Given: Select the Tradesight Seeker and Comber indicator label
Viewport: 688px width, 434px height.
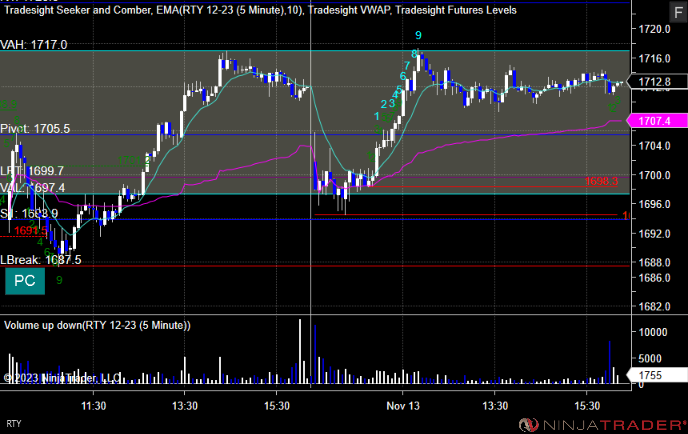Looking at the screenshot, I should [x=77, y=10].
